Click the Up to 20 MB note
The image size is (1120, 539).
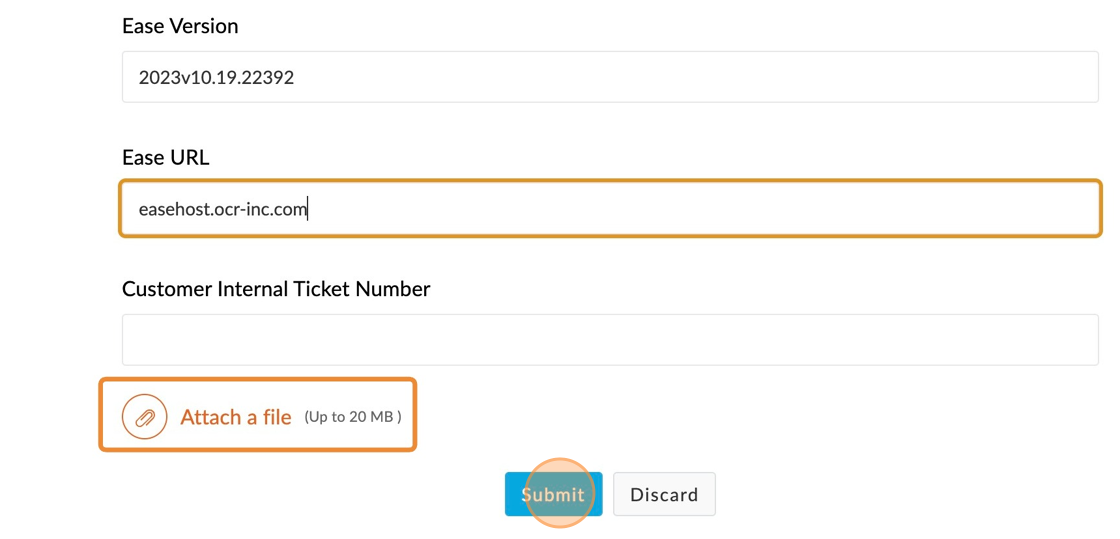click(353, 417)
